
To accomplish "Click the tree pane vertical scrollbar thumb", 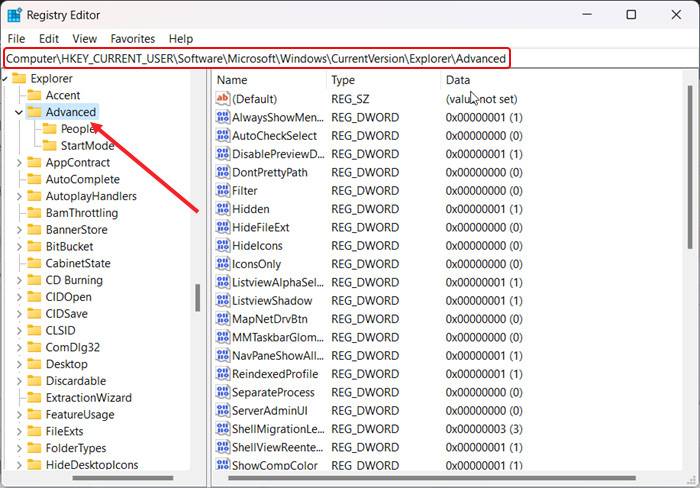I will (x=198, y=297).
